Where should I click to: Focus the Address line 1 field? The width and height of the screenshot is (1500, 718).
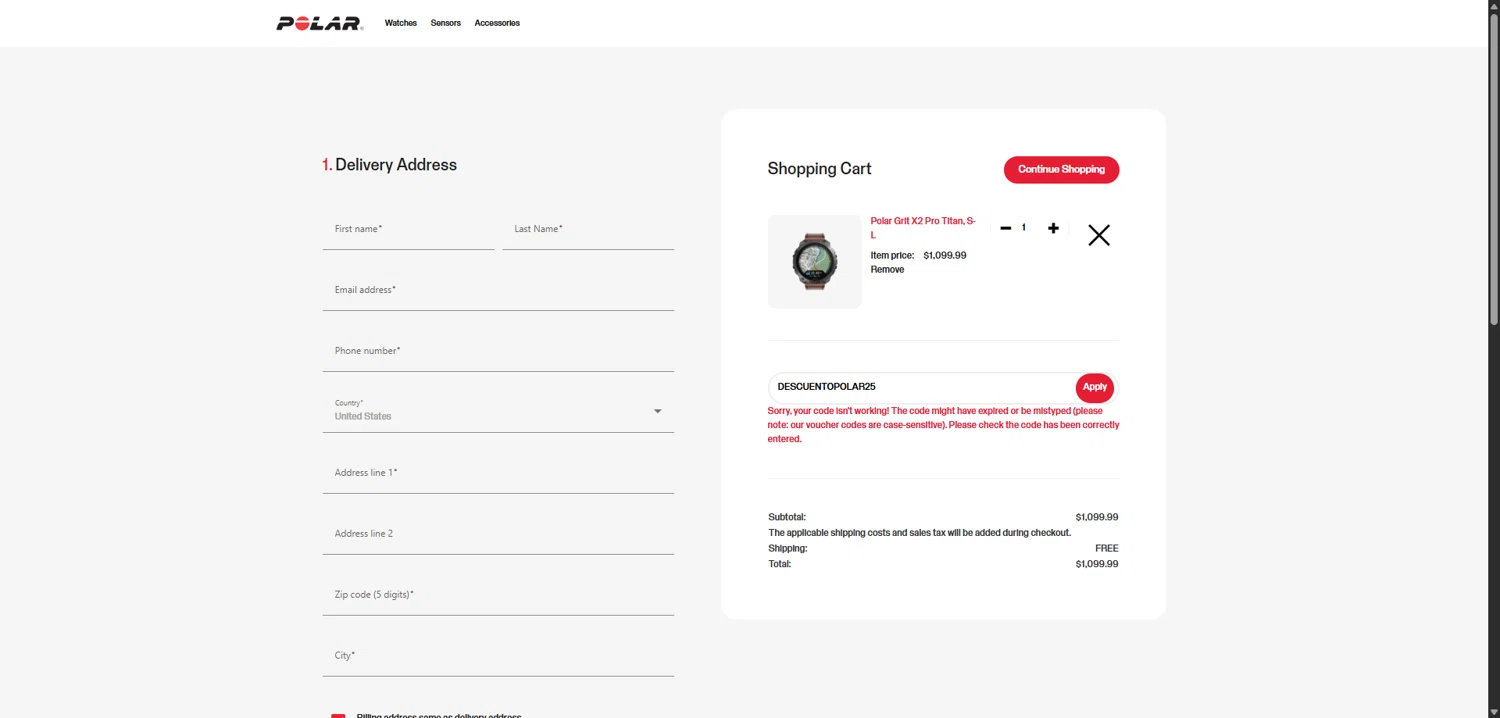click(498, 473)
